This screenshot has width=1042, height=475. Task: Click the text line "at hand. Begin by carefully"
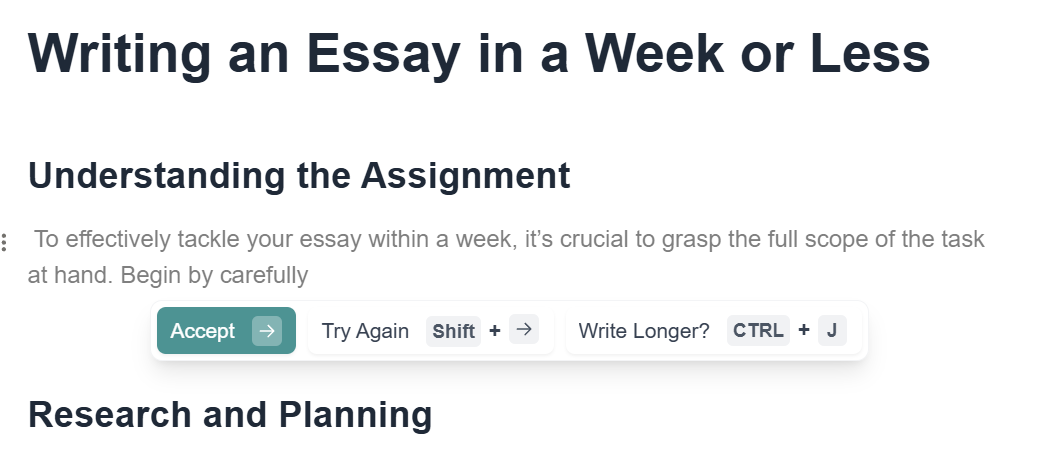pyautogui.click(x=168, y=275)
